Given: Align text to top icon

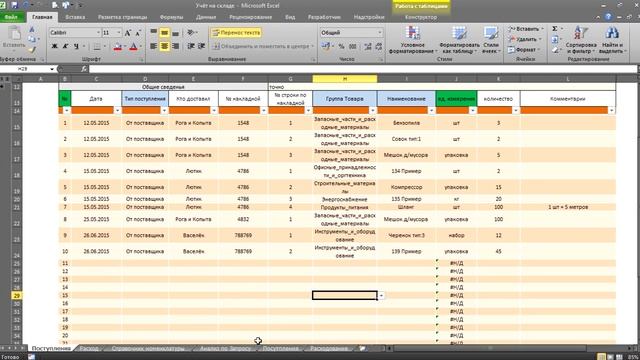Looking at the screenshot, I should pos(153,33).
